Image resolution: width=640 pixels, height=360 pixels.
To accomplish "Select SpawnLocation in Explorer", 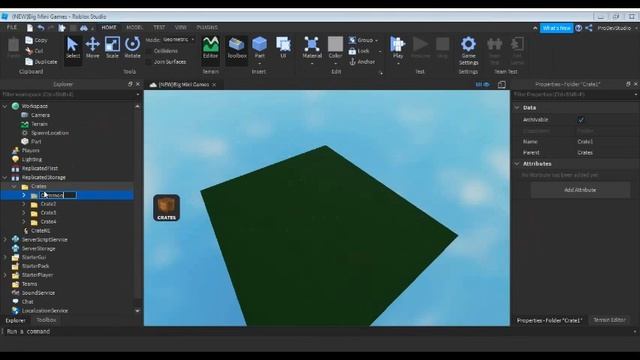I will pyautogui.click(x=49, y=133).
